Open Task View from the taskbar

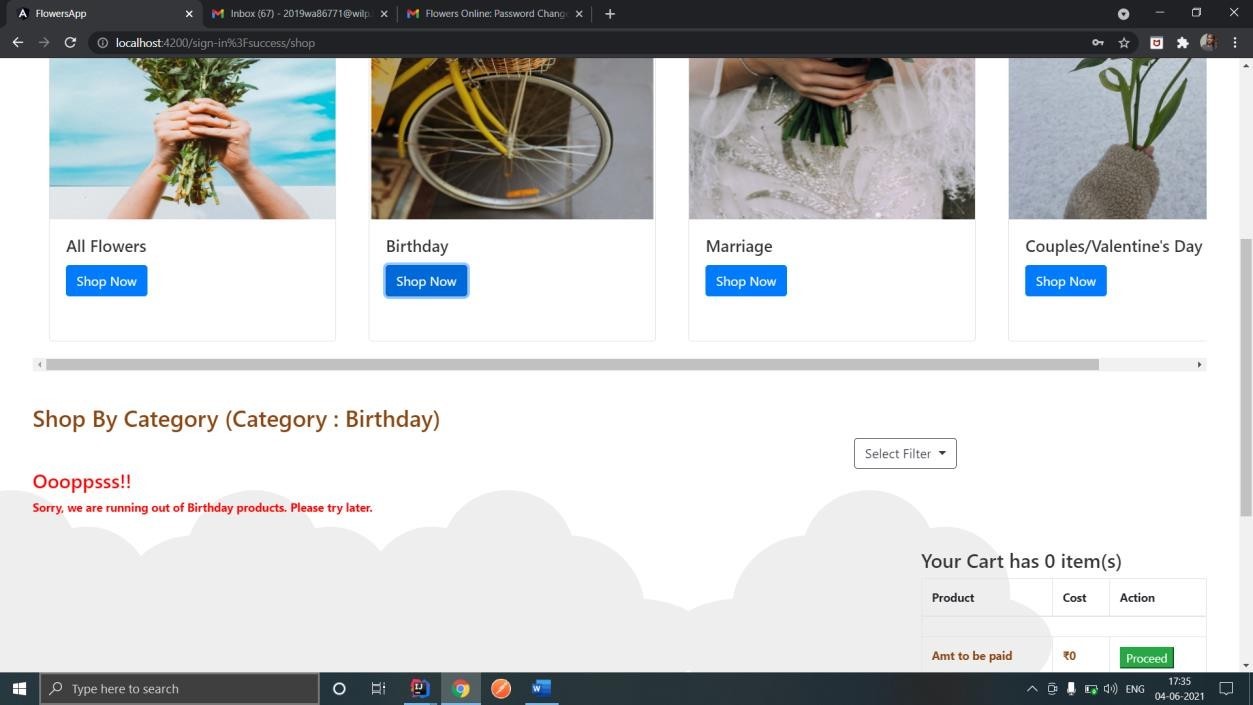[x=377, y=688]
